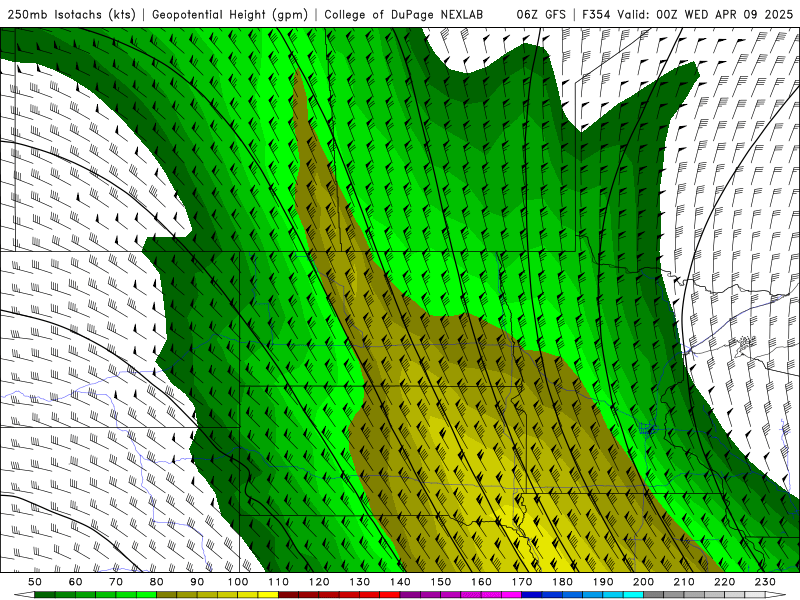The height and width of the screenshot is (600, 800).
Task: Click the "230" legend value
Action: [x=765, y=582]
